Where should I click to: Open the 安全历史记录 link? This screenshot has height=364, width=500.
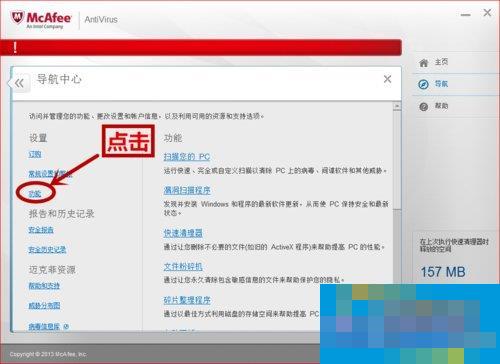pyautogui.click(x=47, y=249)
